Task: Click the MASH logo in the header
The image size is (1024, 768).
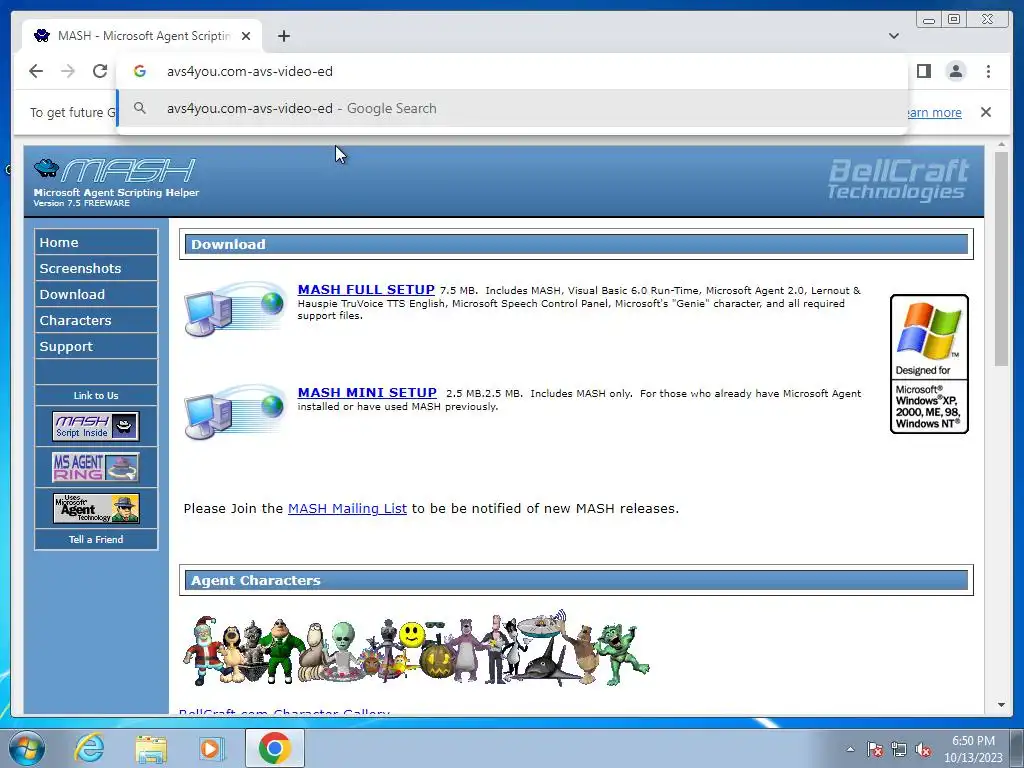Action: (115, 171)
